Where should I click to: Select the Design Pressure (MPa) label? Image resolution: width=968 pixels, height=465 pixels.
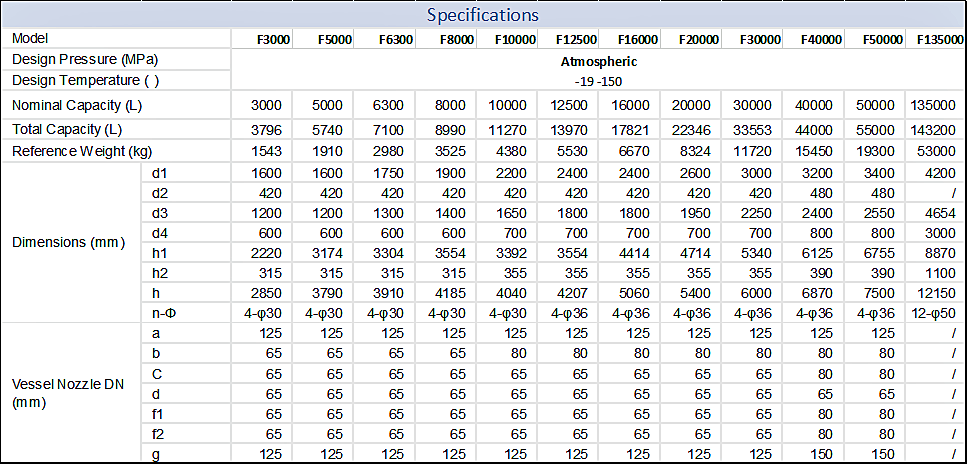85,60
